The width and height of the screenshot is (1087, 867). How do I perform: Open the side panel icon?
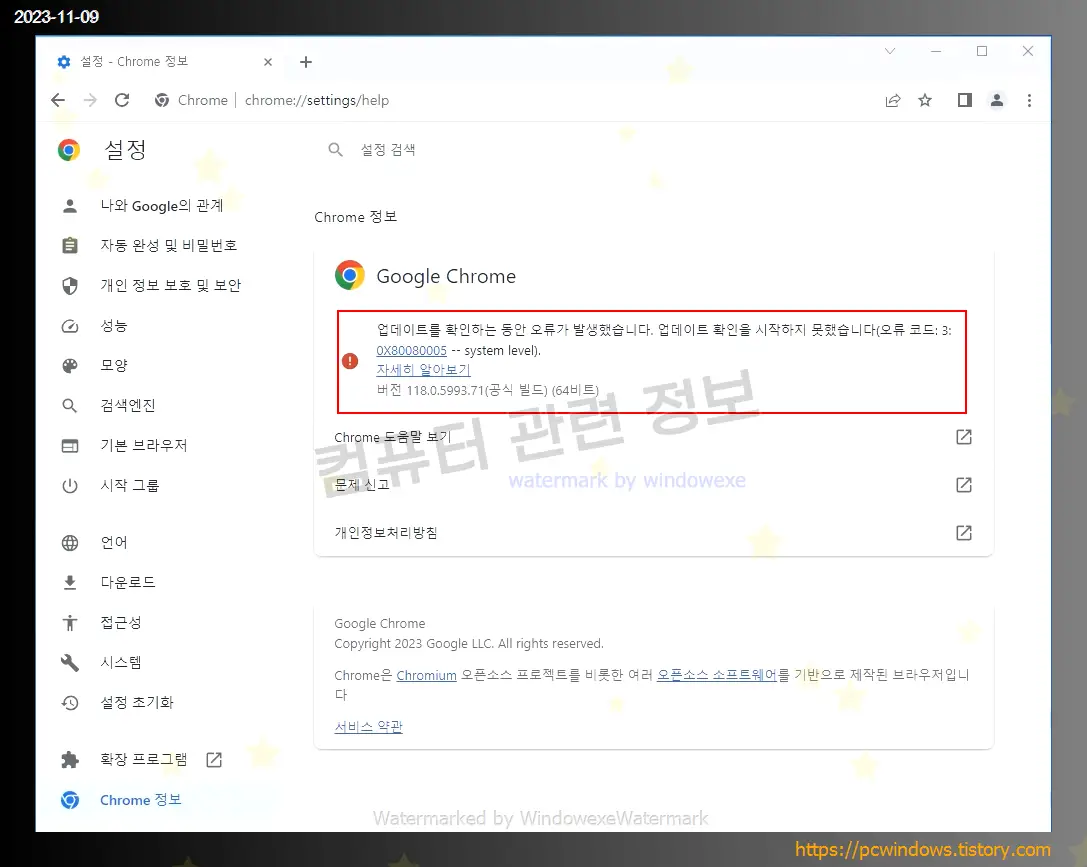pos(964,100)
